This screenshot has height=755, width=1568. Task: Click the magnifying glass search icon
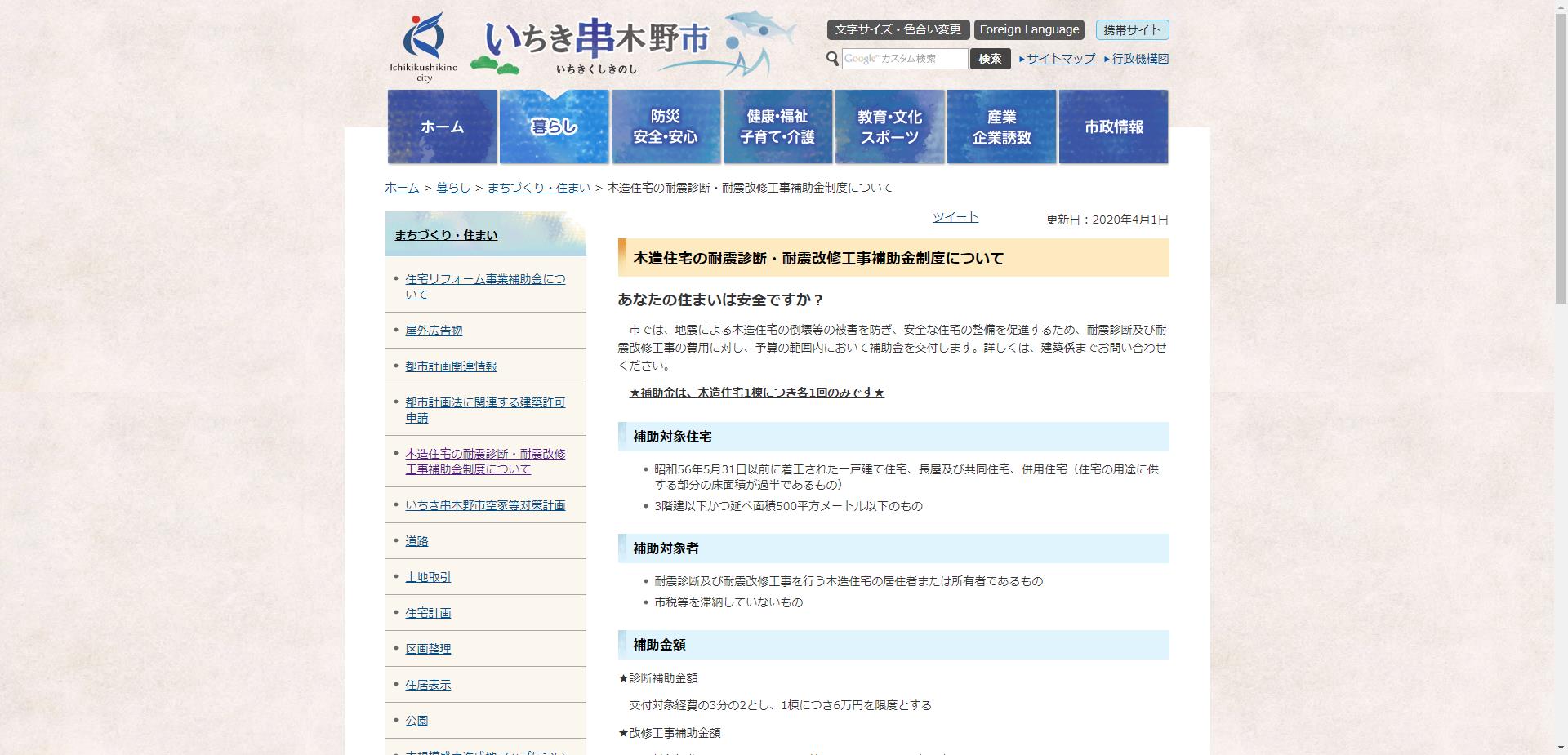[x=832, y=58]
